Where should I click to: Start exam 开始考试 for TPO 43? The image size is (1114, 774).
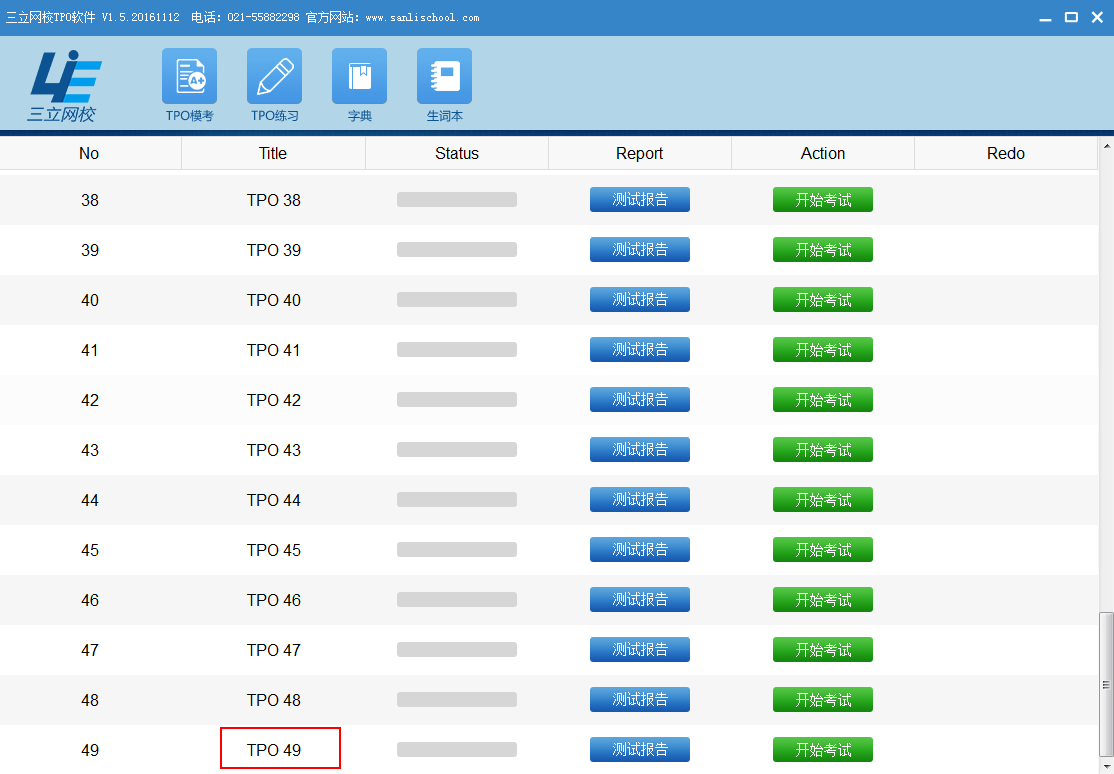823,449
